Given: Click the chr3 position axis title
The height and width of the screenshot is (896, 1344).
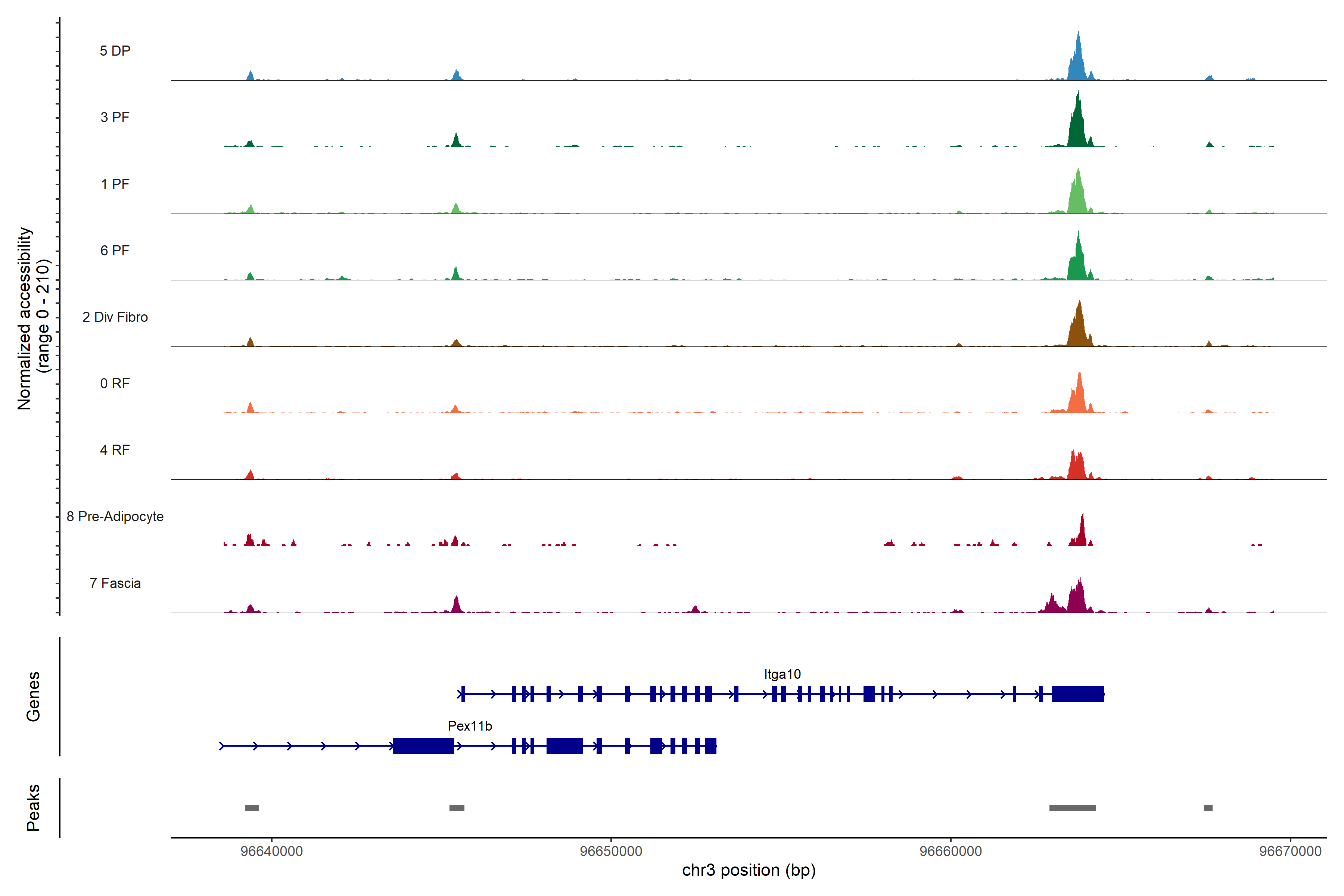Looking at the screenshot, I should [749, 870].
